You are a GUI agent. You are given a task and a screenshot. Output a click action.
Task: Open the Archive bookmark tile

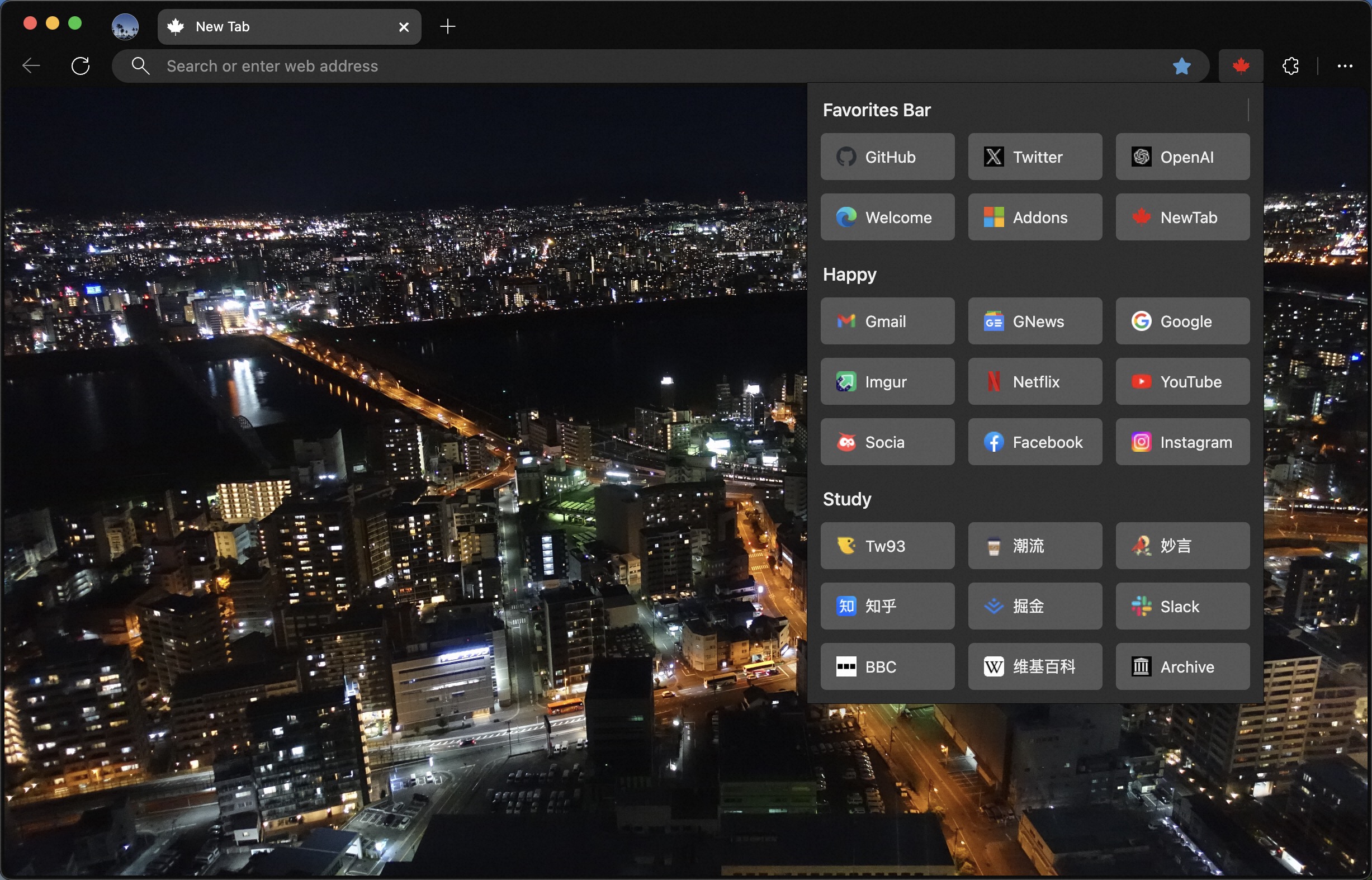point(1182,667)
